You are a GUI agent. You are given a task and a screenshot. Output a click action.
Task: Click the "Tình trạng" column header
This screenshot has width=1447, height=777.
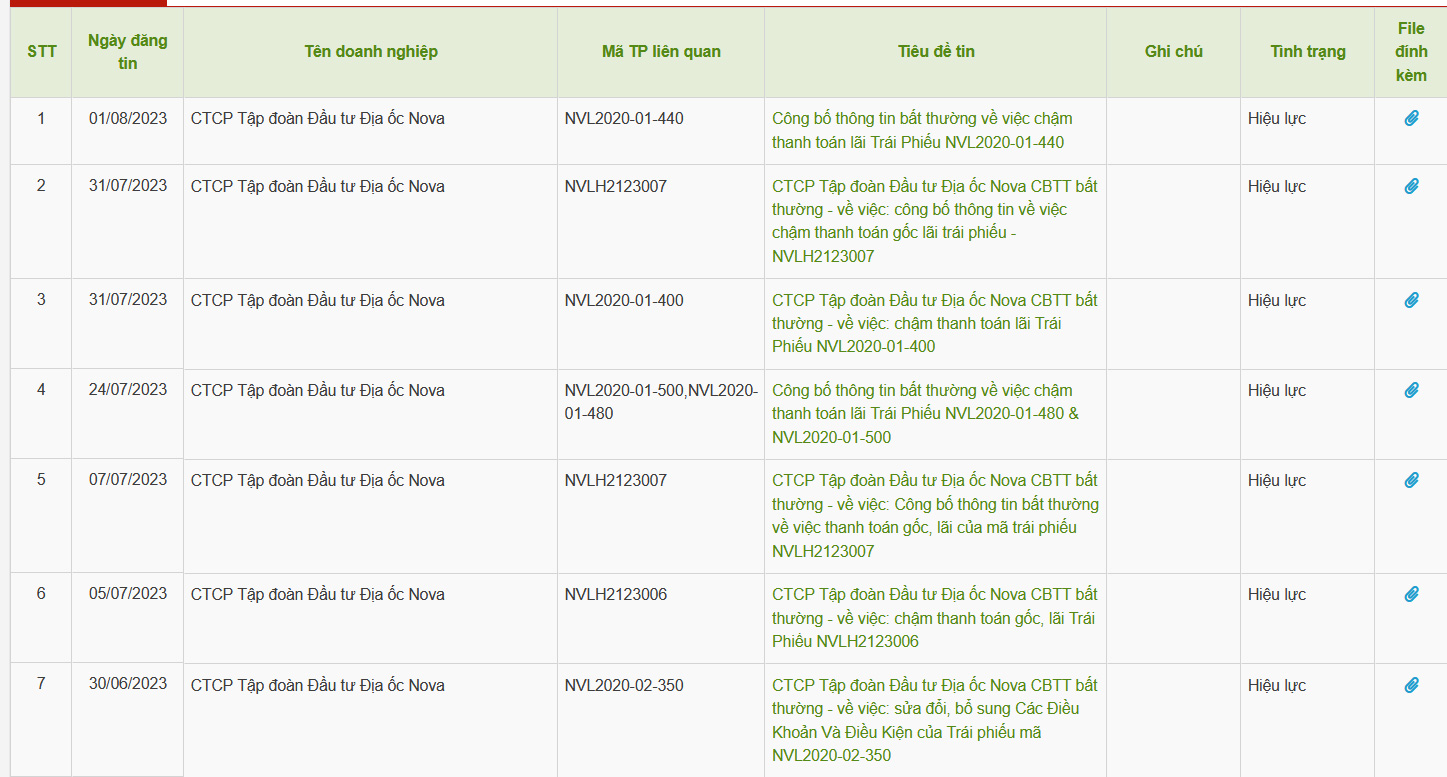(x=1308, y=52)
